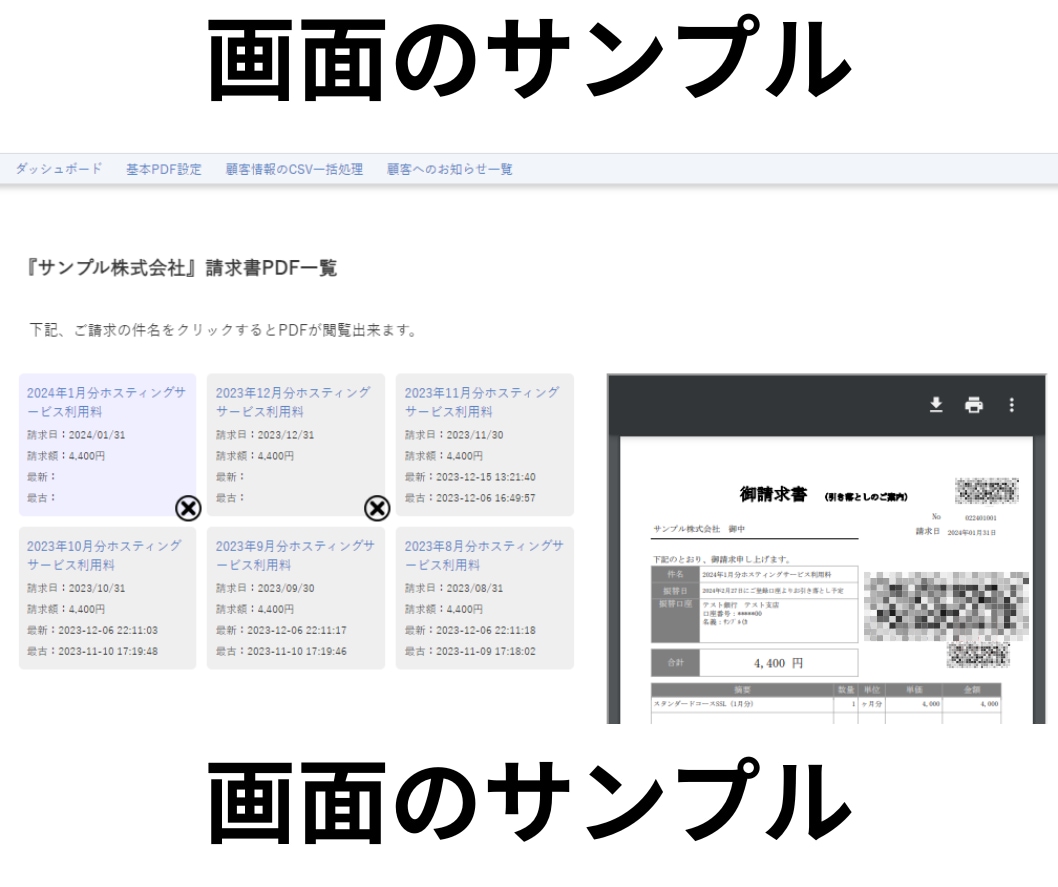
Task: Click the 下記、ご請求の件名をクリック instruction text
Action: (x=225, y=330)
